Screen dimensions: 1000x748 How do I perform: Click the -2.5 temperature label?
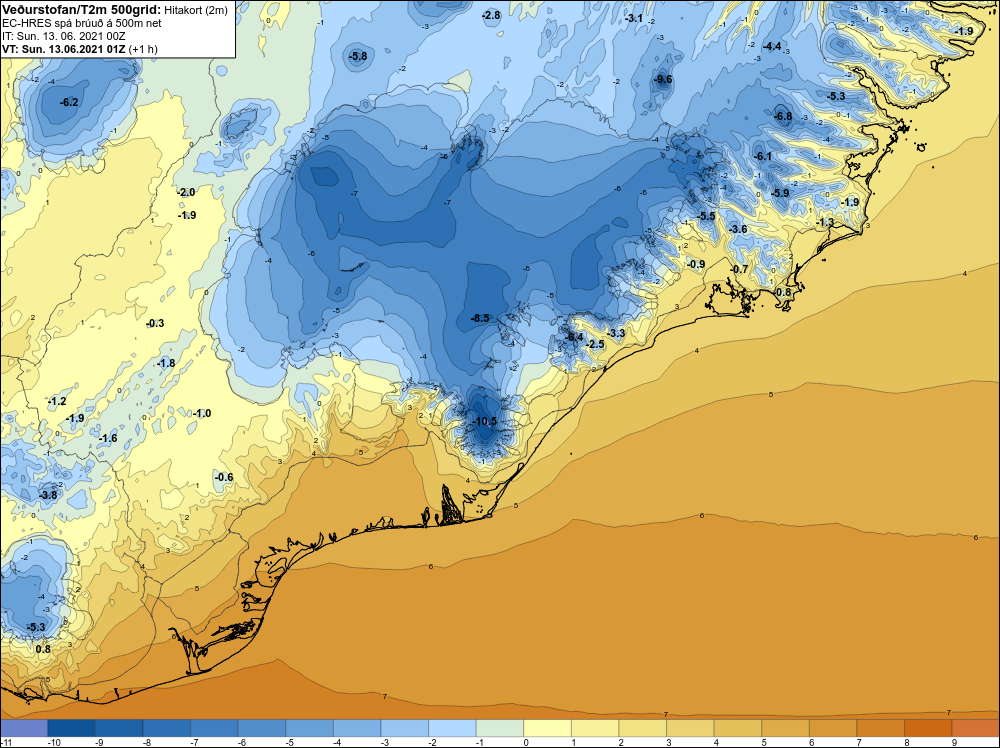click(x=594, y=344)
